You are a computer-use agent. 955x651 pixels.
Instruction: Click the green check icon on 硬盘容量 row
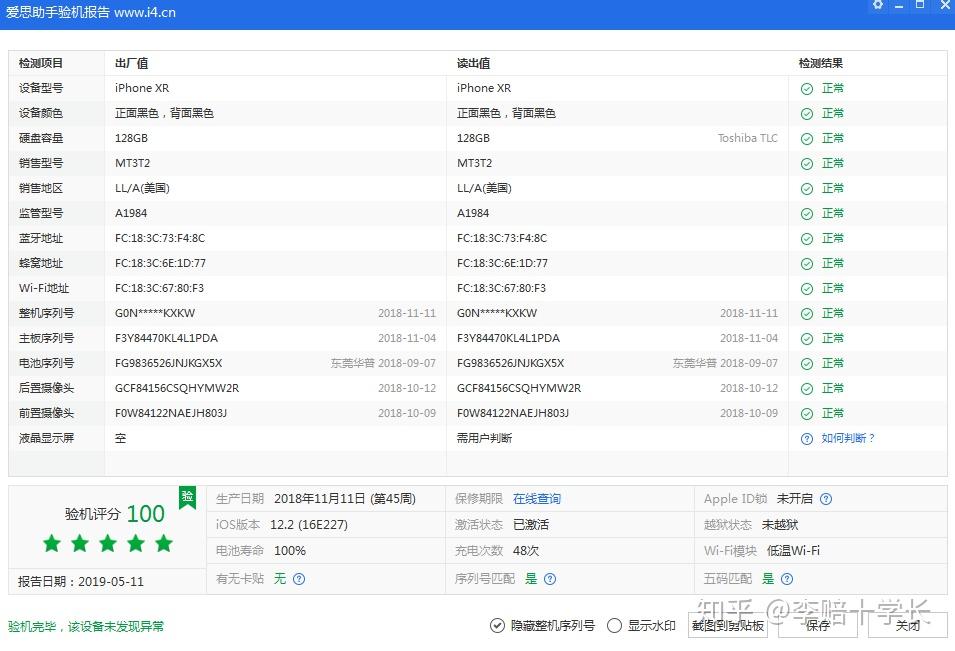tap(808, 138)
